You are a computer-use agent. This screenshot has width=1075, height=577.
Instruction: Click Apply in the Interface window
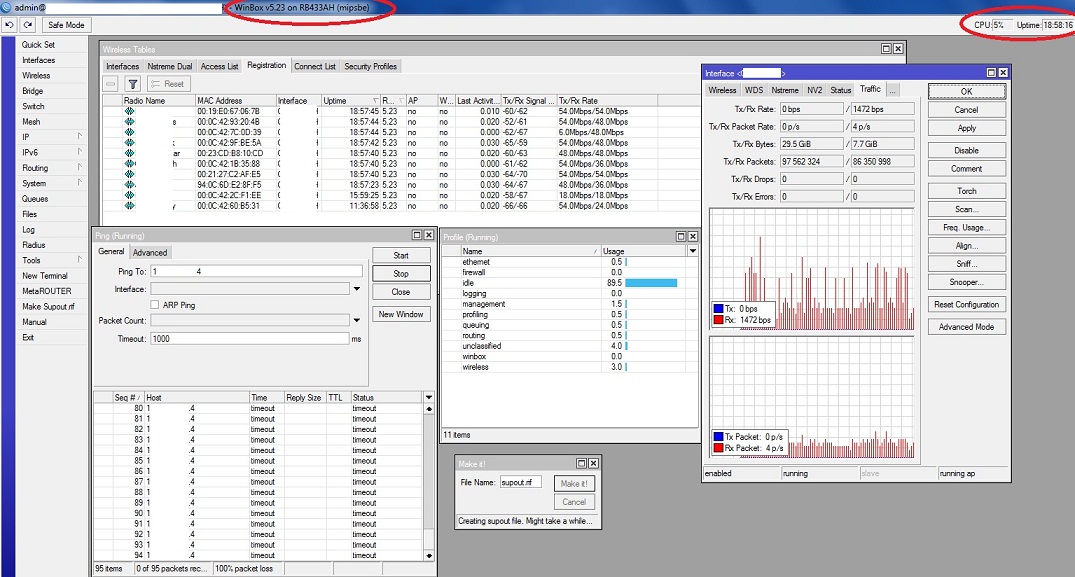click(967, 128)
